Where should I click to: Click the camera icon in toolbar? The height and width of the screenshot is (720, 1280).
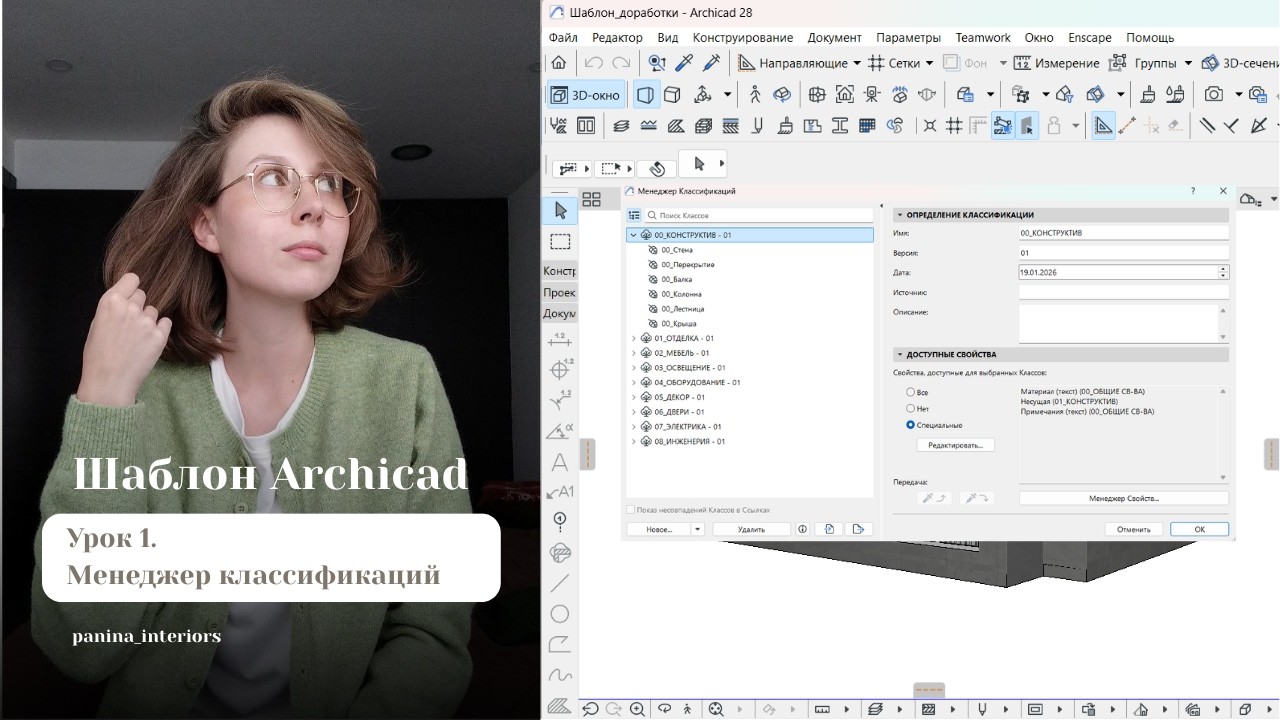click(x=1214, y=95)
